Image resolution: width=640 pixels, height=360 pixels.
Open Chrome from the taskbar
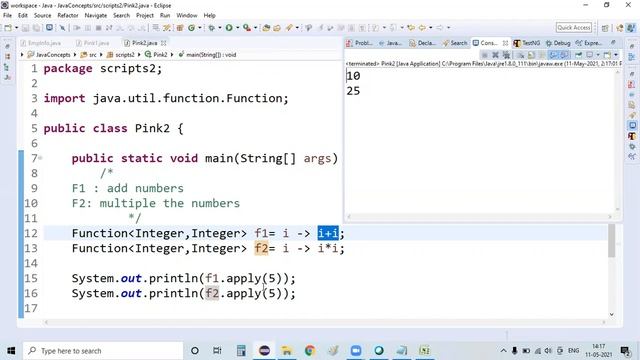pyautogui.click(x=310, y=351)
